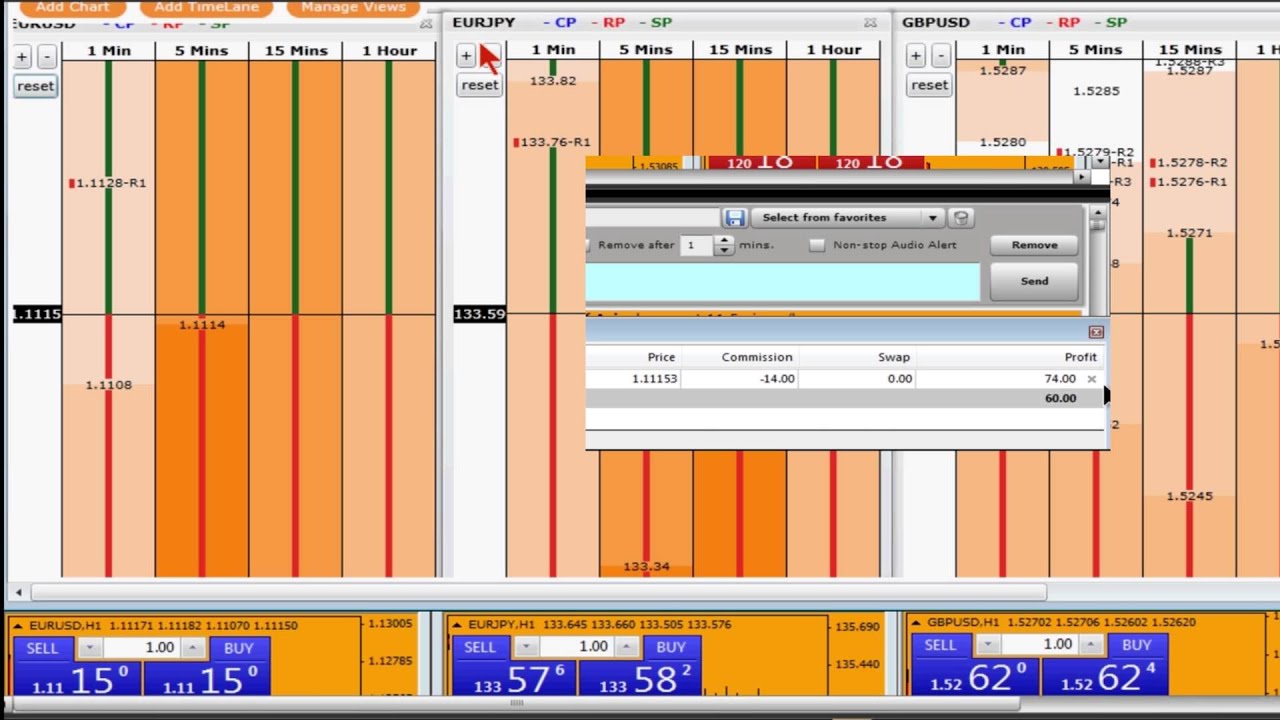Toggle the -CP option on EURJPY panel
Image resolution: width=1280 pixels, height=720 pixels.
(x=559, y=22)
